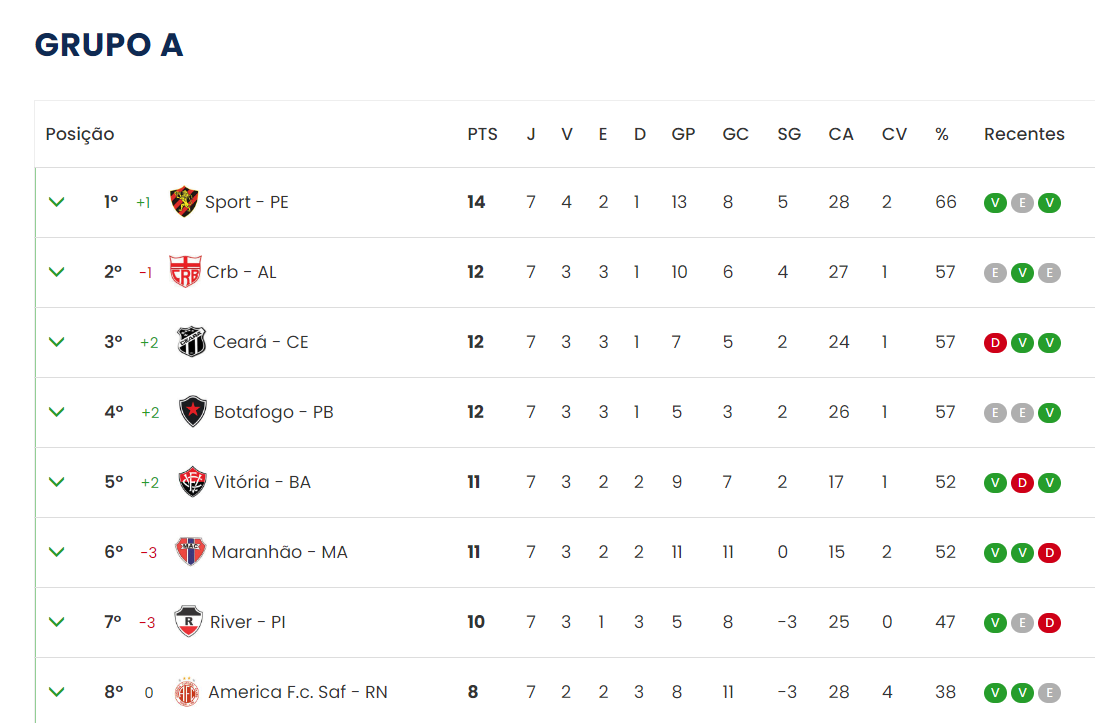
Task: Click Sport's gray E recent result badge
Action: [x=1022, y=203]
